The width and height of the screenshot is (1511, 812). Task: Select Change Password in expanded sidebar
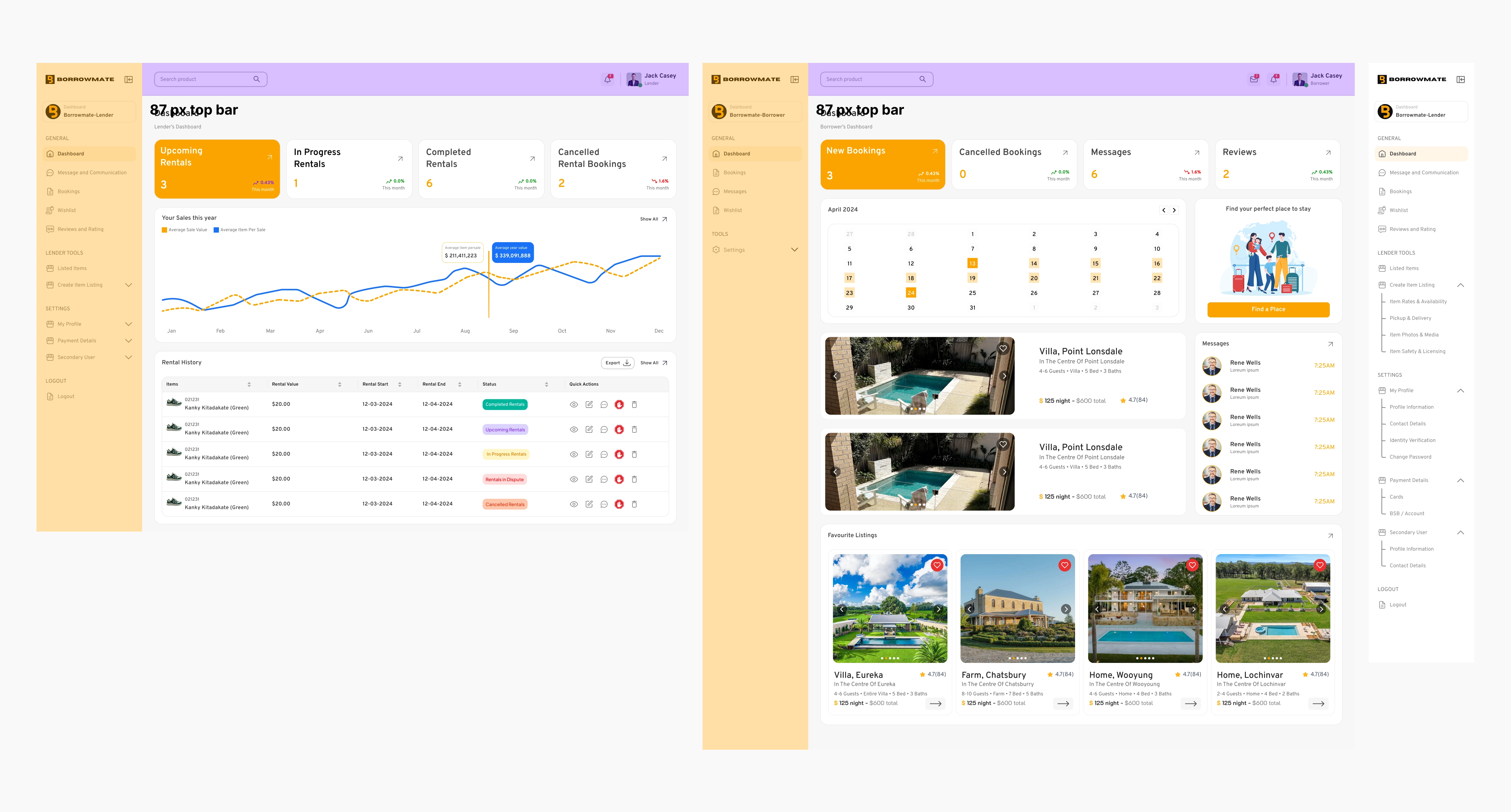click(x=1410, y=457)
